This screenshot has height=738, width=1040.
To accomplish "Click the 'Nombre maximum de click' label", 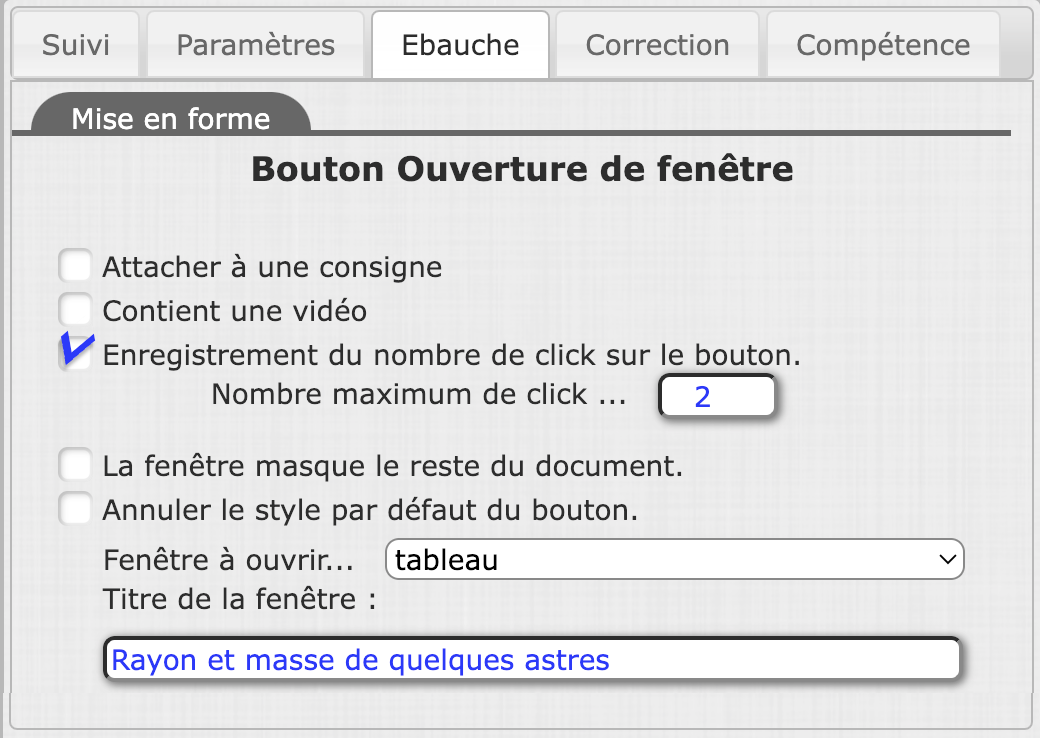I will (418, 395).
